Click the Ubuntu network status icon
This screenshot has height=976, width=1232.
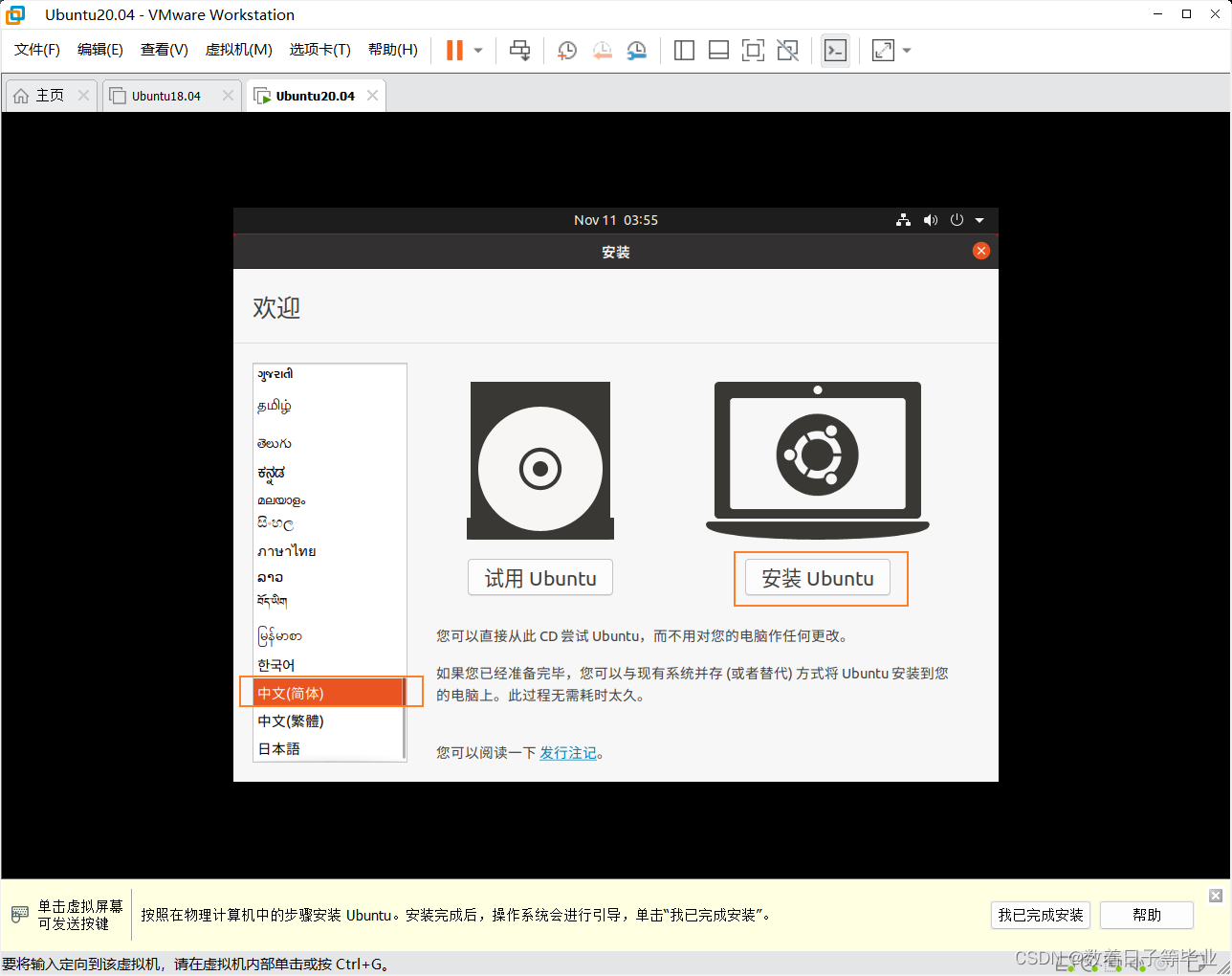click(903, 220)
